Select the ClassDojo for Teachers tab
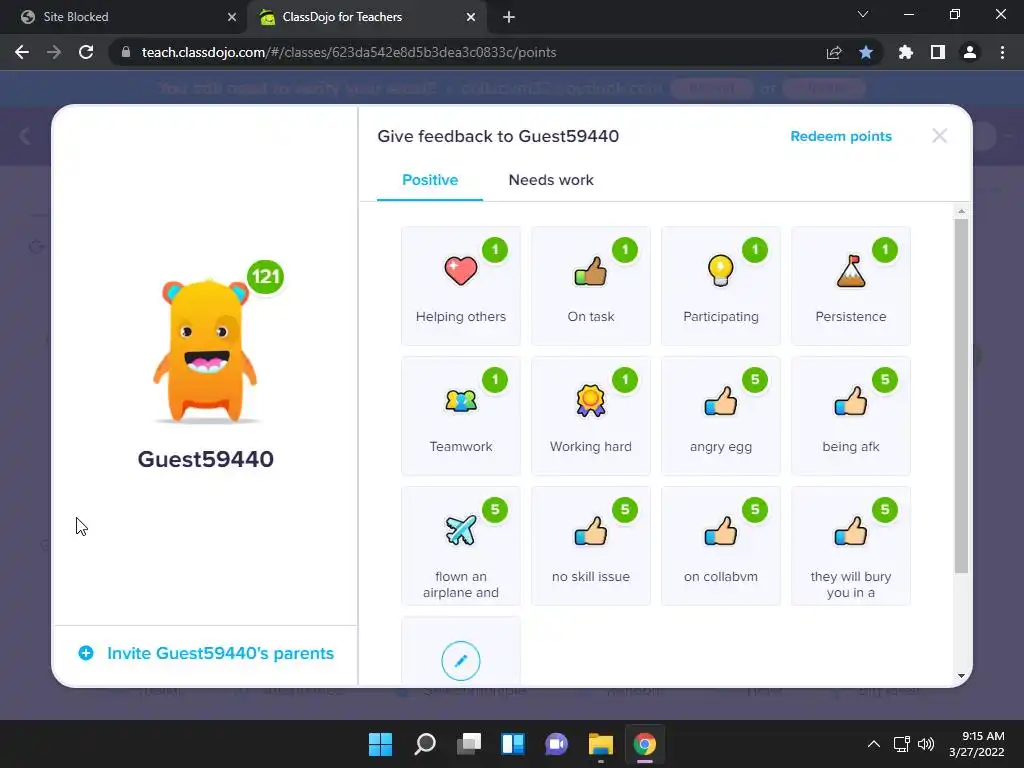 click(366, 17)
